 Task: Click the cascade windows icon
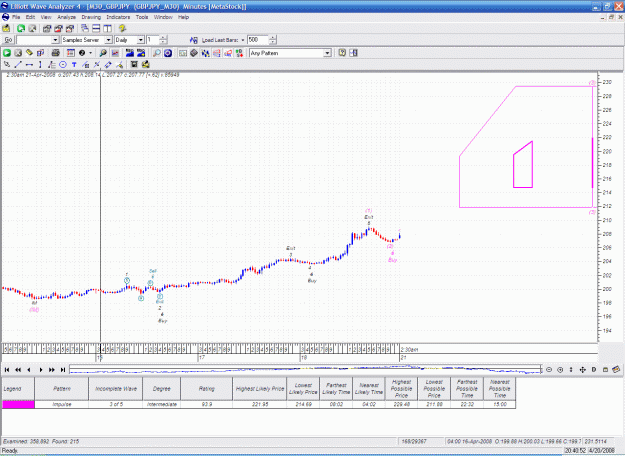(85, 28)
